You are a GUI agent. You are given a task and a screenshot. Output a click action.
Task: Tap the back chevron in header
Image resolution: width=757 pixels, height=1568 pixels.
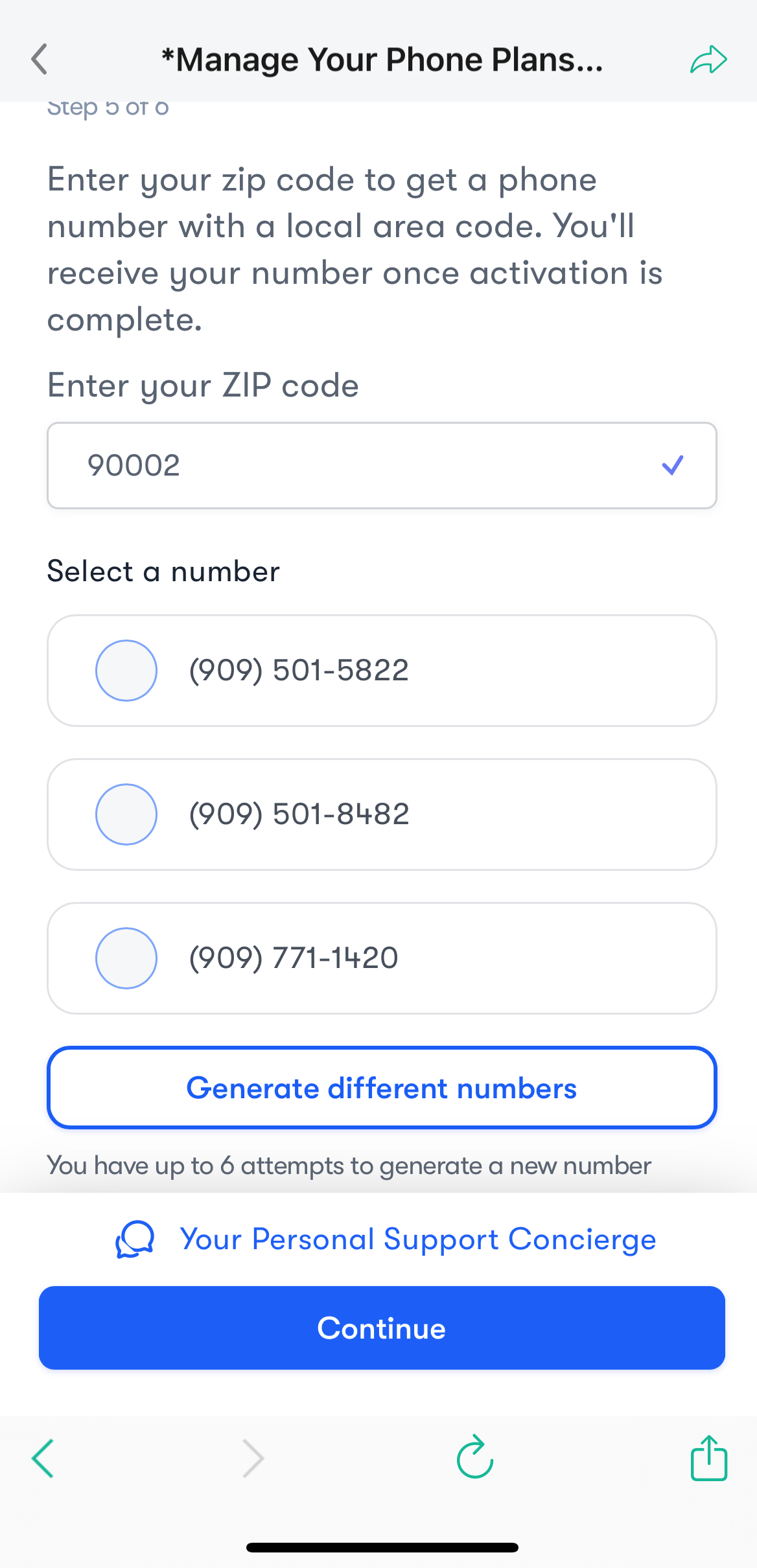click(x=40, y=60)
